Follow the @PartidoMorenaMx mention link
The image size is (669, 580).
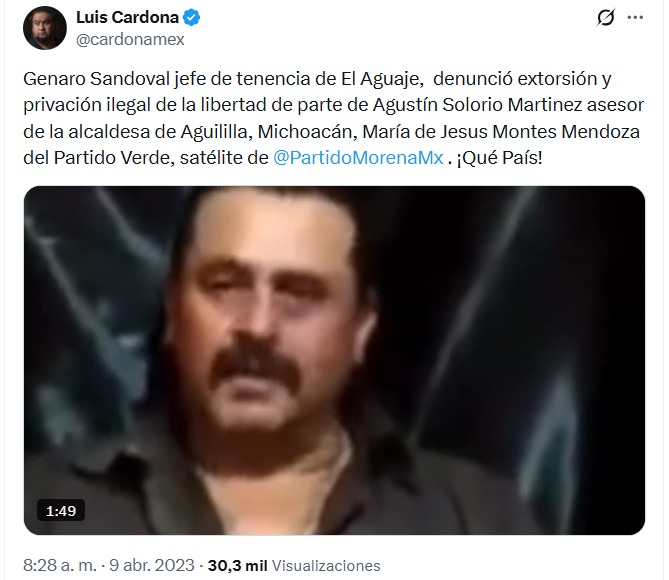358,158
